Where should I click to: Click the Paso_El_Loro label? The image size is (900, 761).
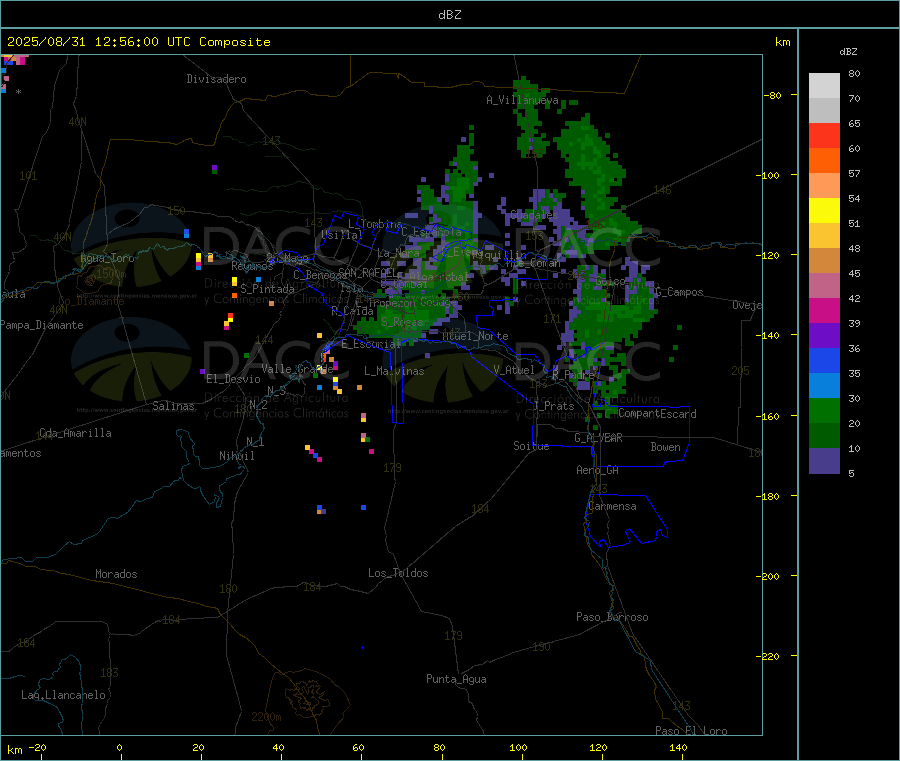(x=691, y=731)
